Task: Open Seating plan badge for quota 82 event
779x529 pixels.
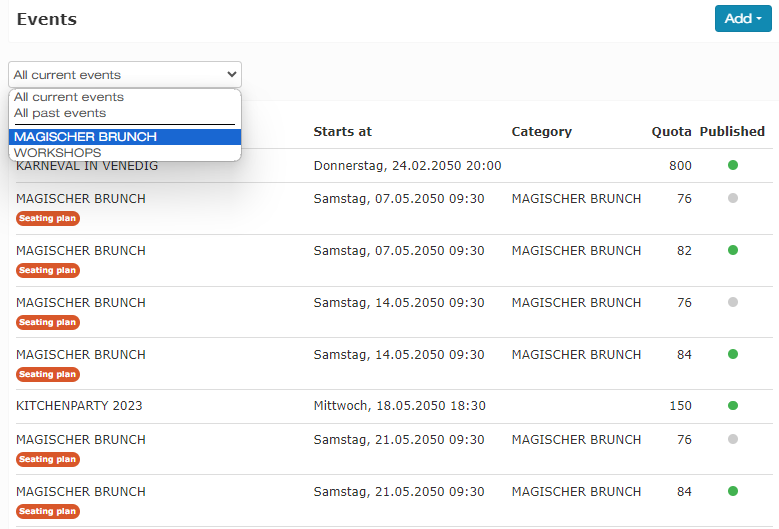Action: (48, 270)
